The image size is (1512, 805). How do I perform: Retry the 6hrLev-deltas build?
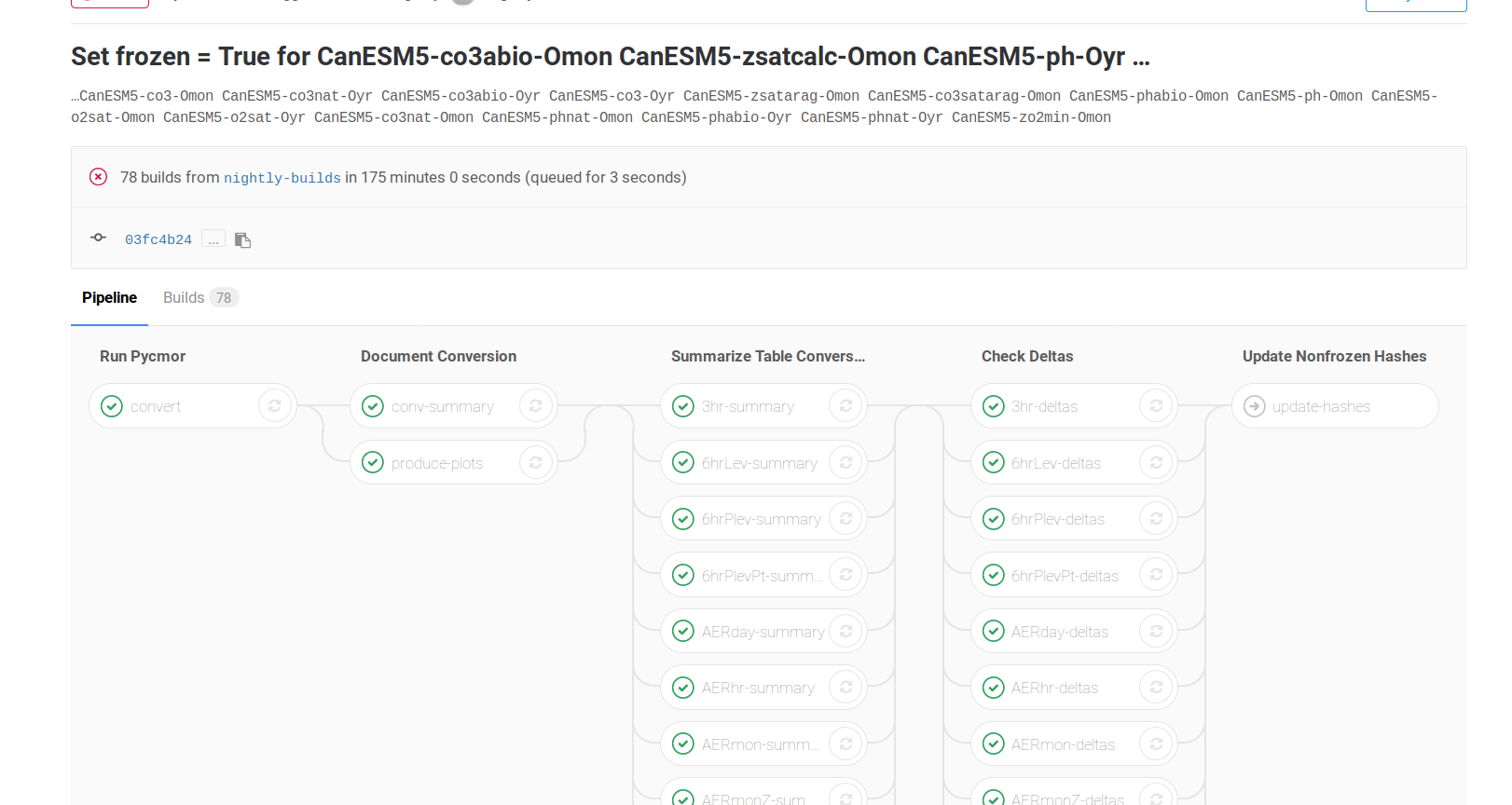(1156, 463)
